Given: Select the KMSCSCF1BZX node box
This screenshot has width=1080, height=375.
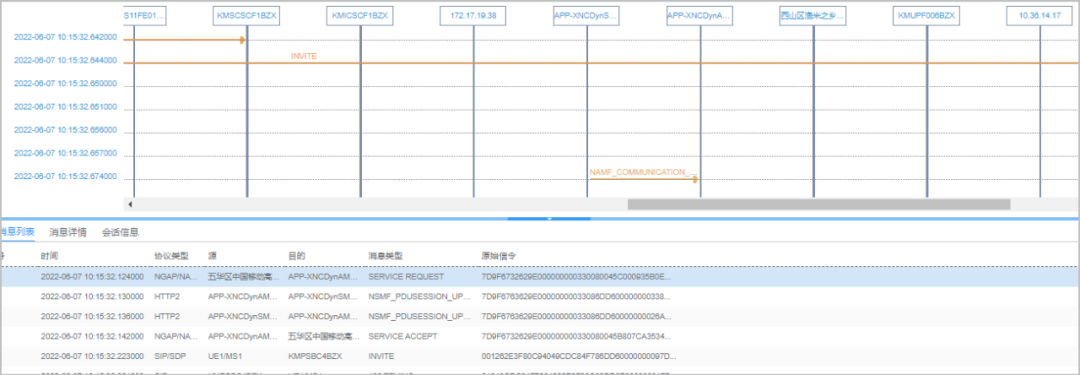Looking at the screenshot, I should click(247, 16).
